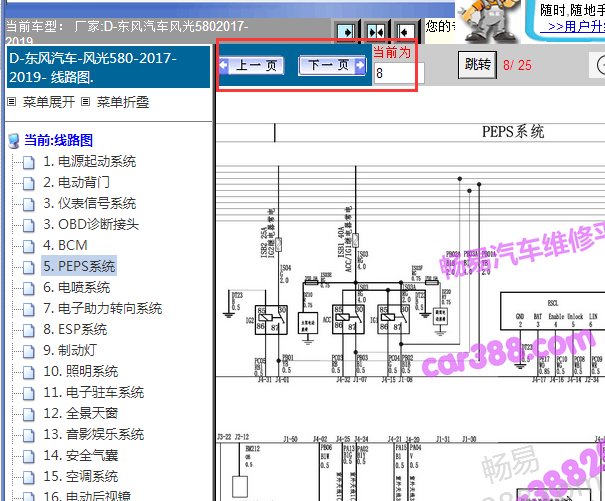Click the page icon beside 电子驻车系统
Viewport: 605px width, 501px height.
(29, 393)
